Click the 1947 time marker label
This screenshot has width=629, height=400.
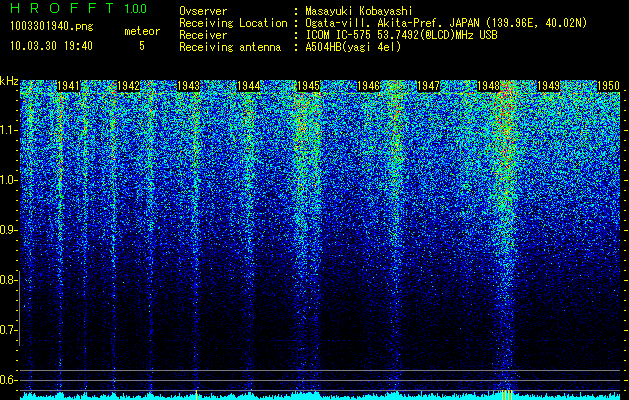point(428,86)
